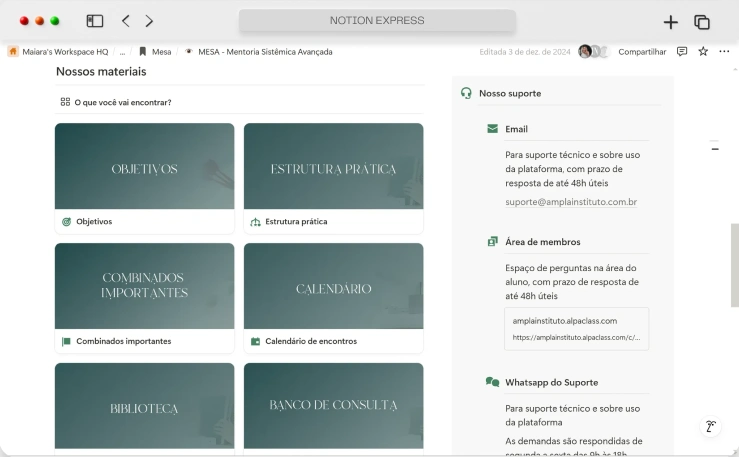The image size is (739, 457).
Task: Open suporte@amplainstituto.com.br email link
Action: 571,202
